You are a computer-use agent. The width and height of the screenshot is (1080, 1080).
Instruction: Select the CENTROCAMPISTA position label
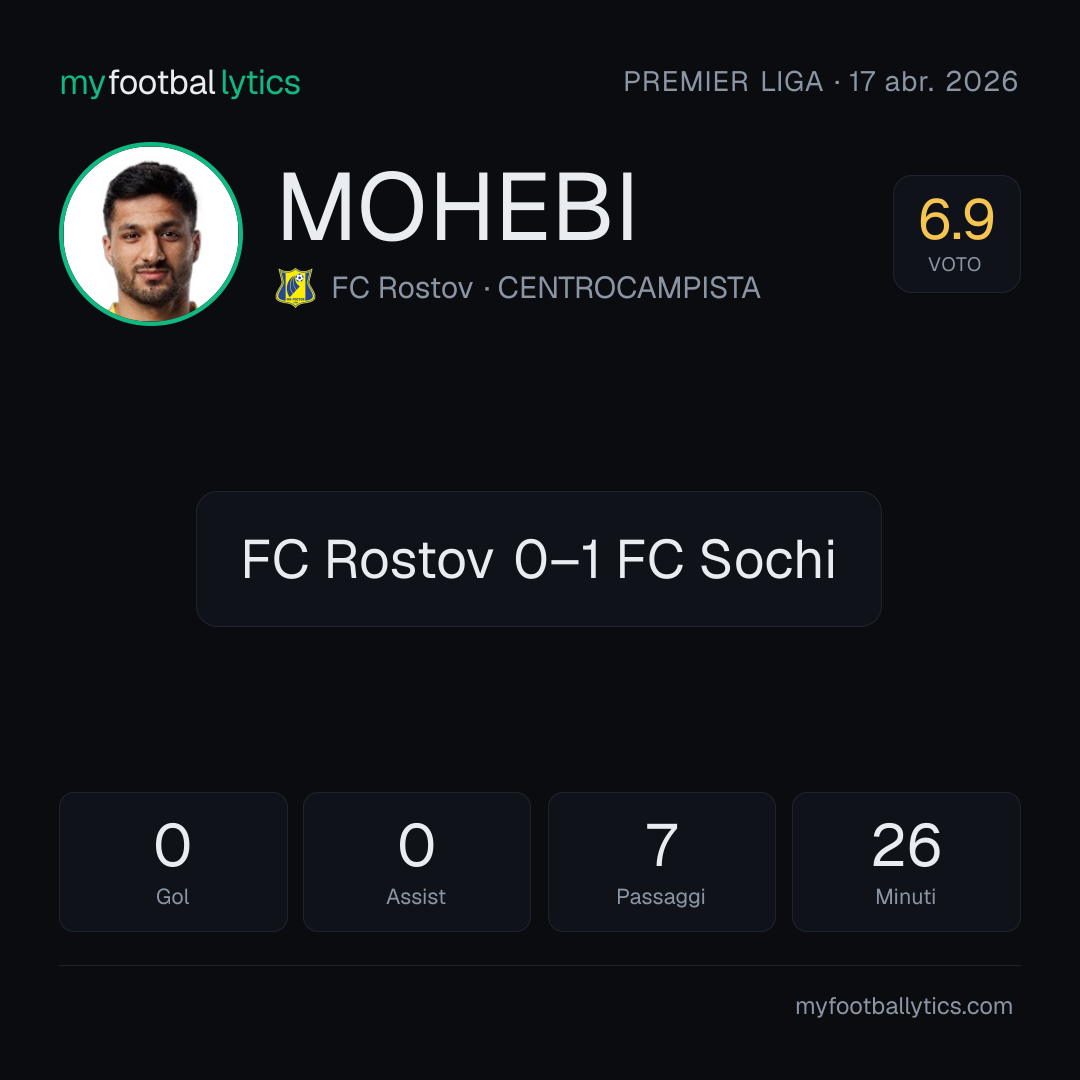tap(629, 288)
